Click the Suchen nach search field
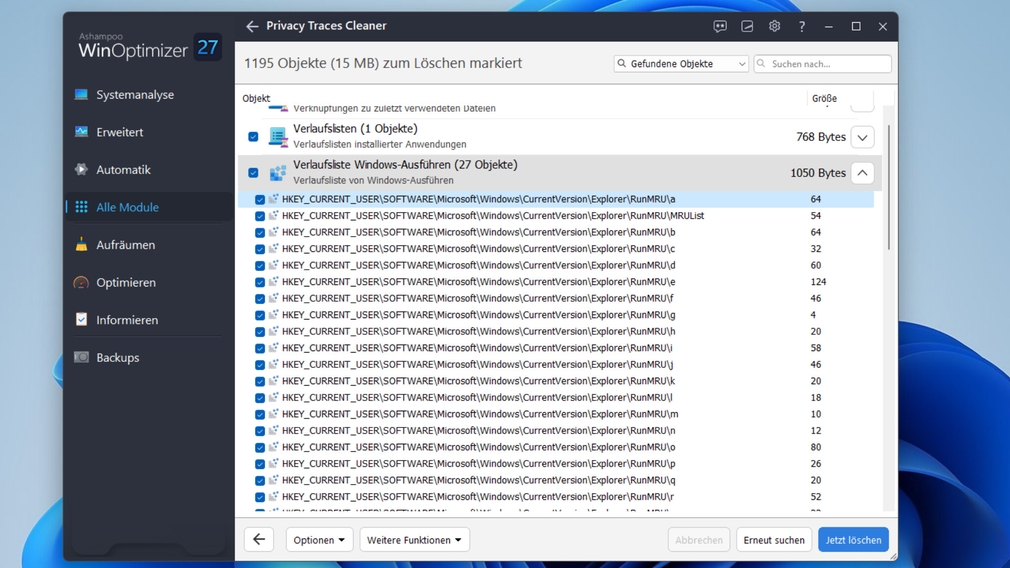The width and height of the screenshot is (1010, 568). coord(823,64)
